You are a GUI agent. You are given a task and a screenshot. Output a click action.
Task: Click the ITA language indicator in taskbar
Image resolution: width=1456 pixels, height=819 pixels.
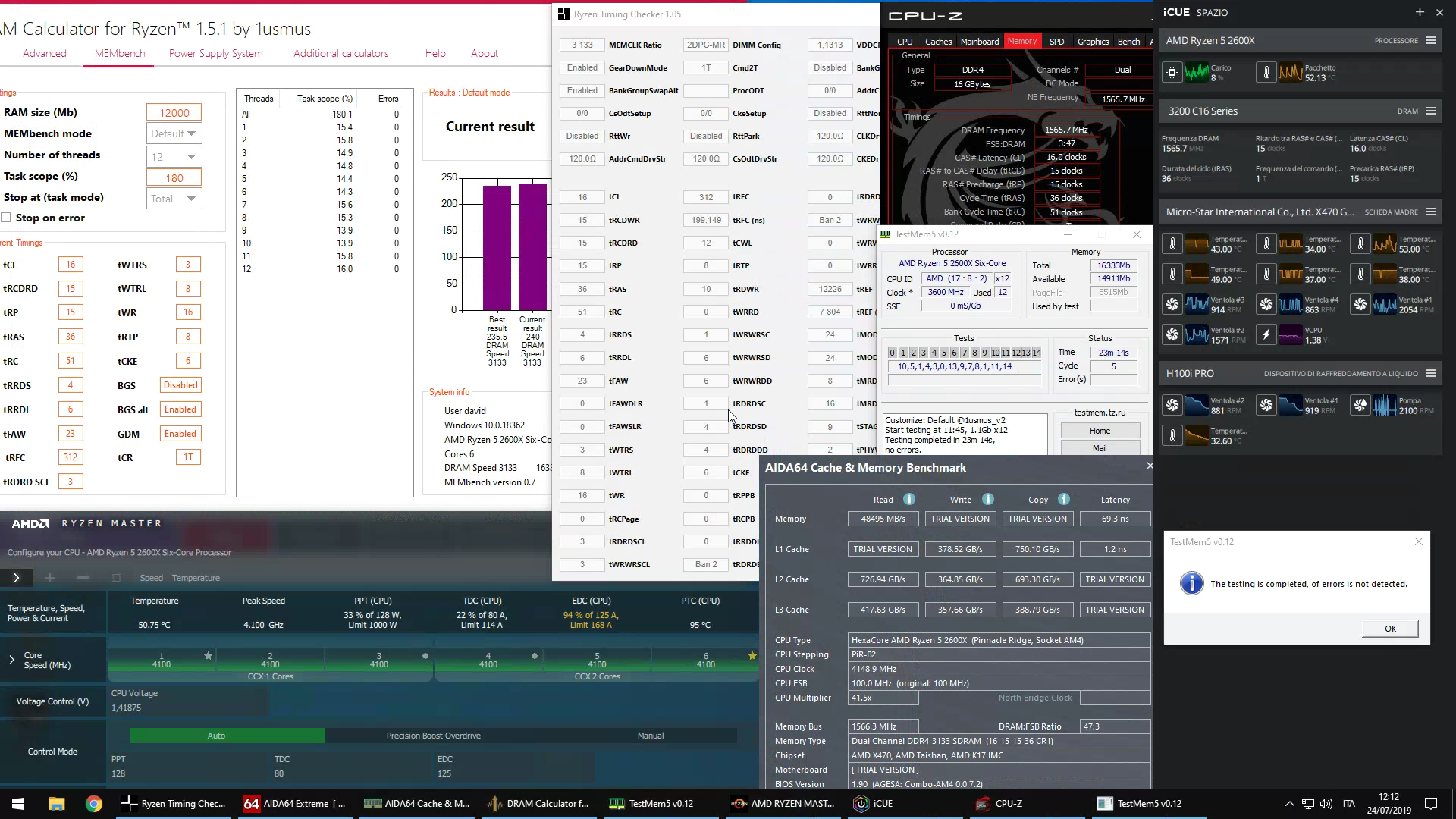click(1349, 804)
